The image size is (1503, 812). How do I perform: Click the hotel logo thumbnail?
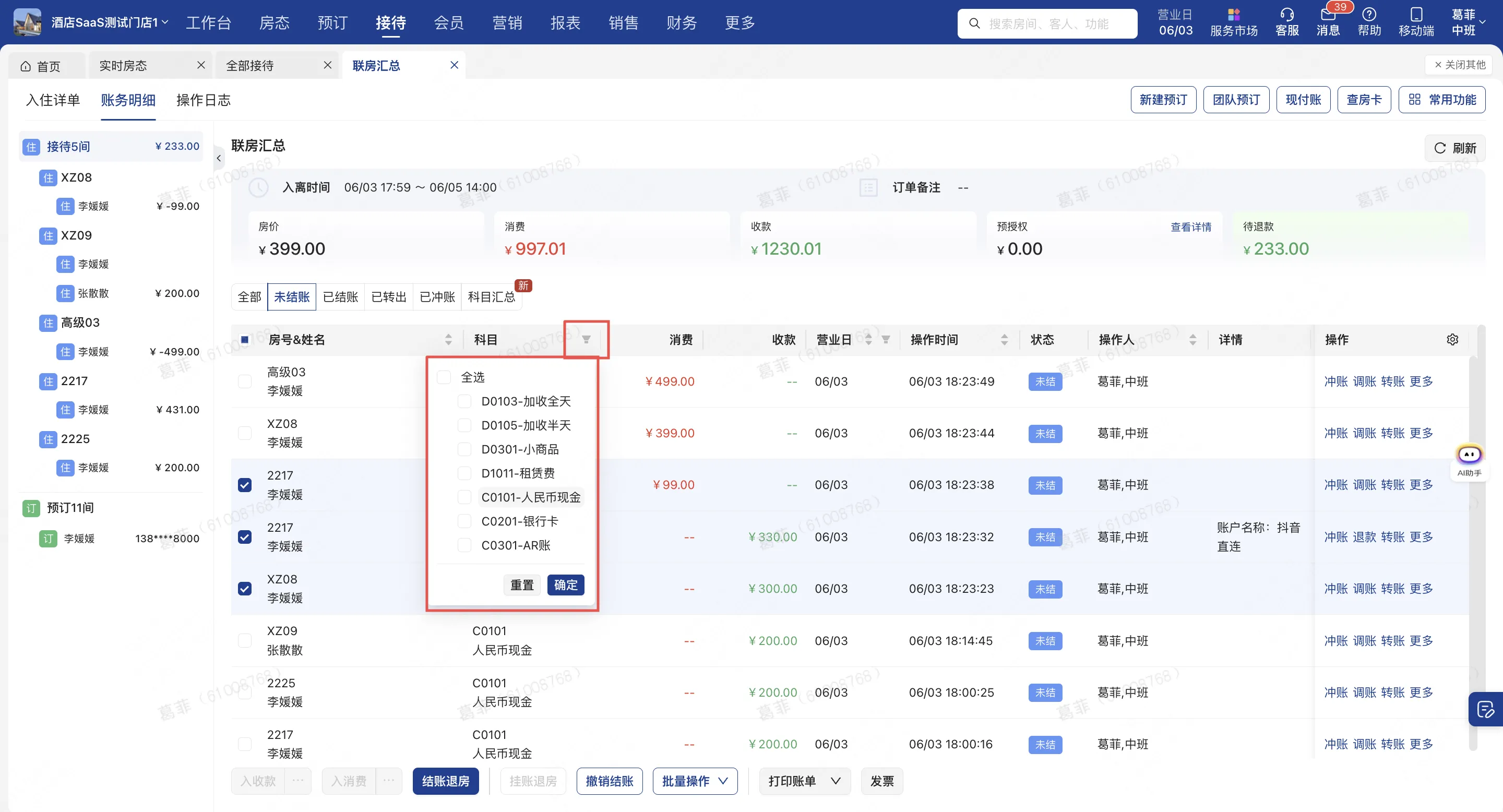point(27,22)
